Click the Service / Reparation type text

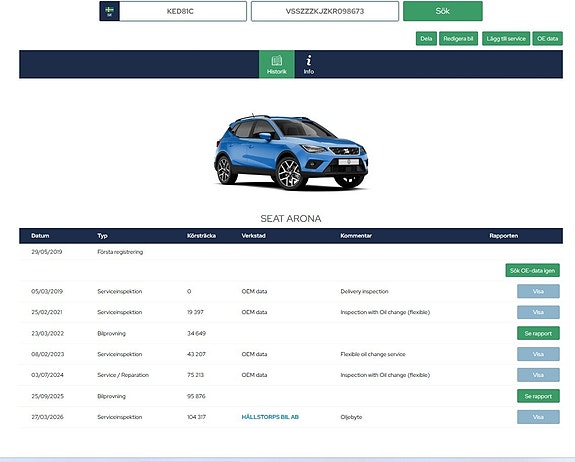(x=123, y=375)
